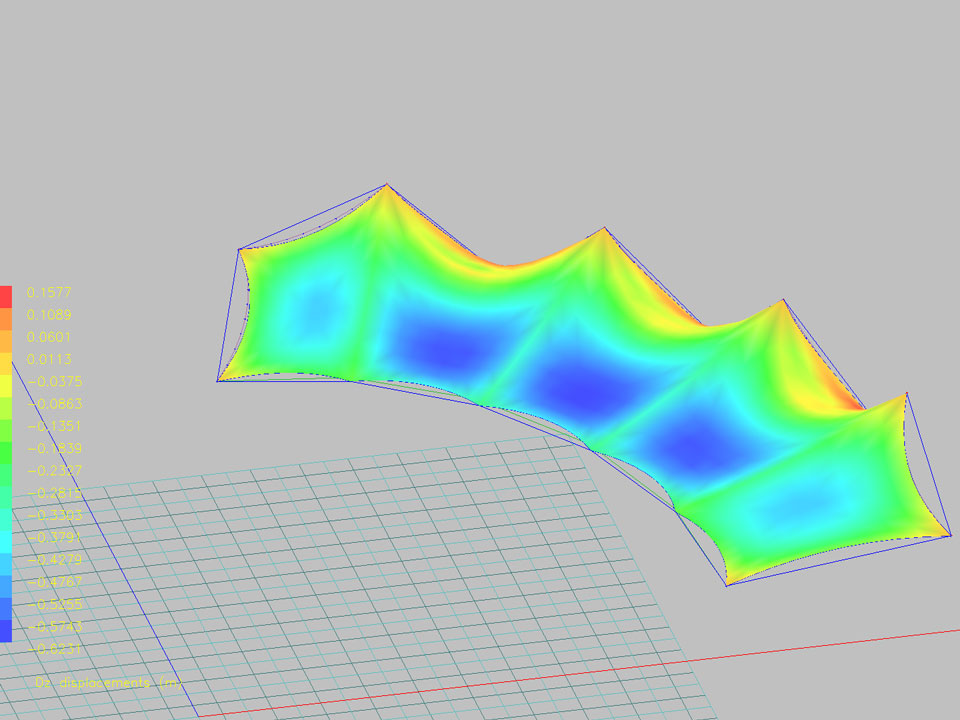The image size is (960, 720).
Task: Click the second peak from the left
Action: [604, 230]
